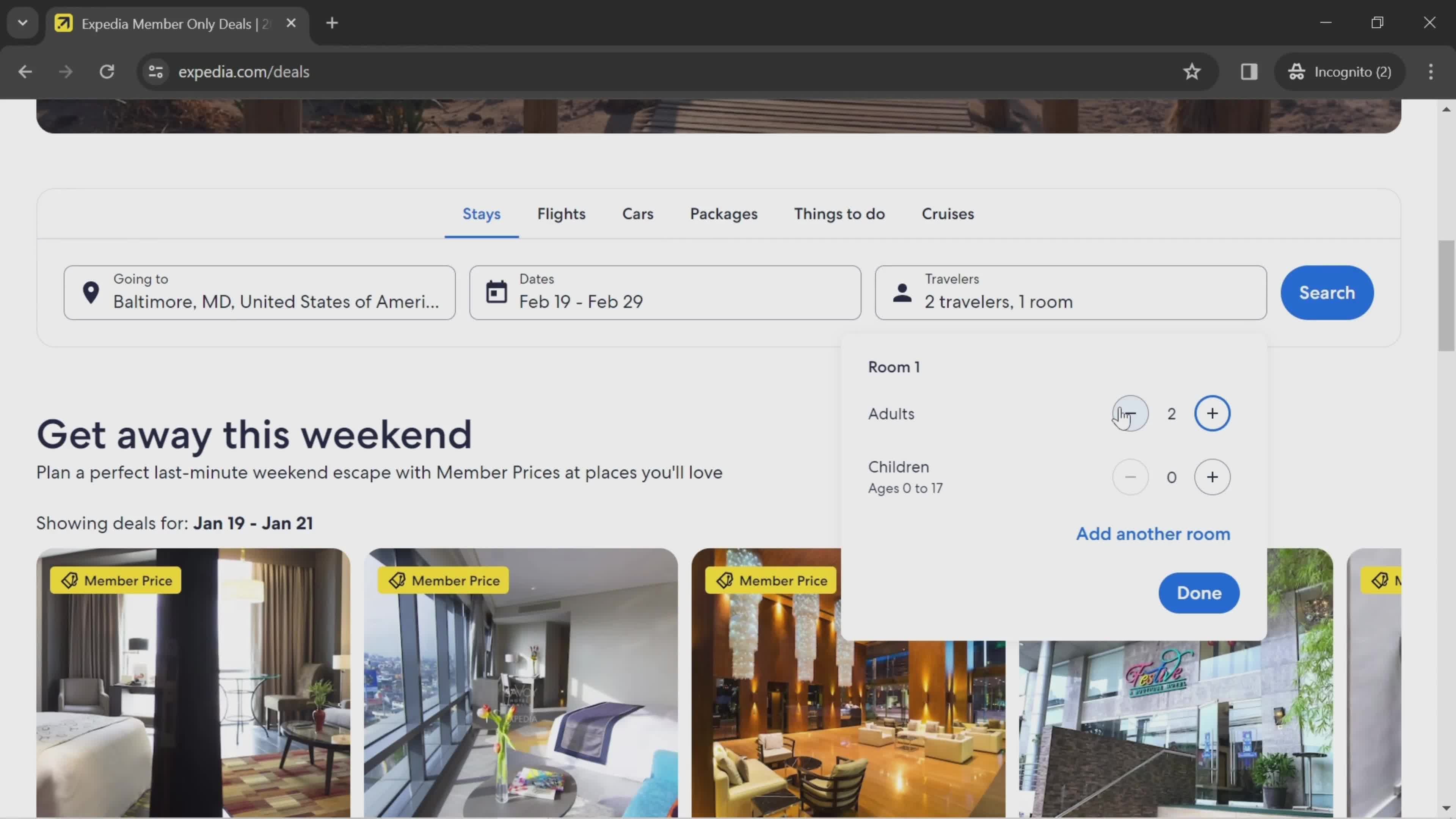Switch to the Cars tab

[x=637, y=213]
